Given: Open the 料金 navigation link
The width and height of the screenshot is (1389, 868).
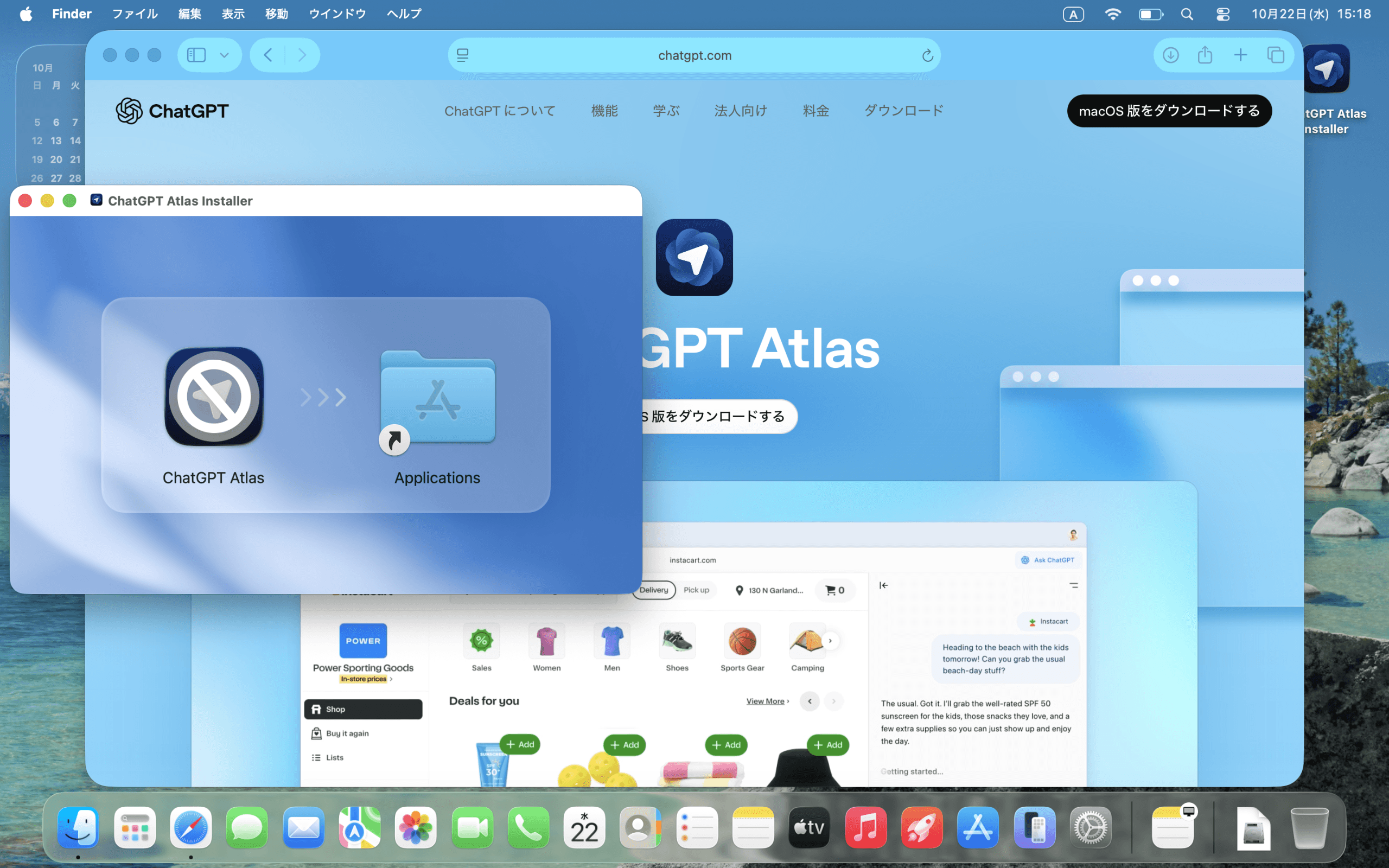Looking at the screenshot, I should 815,111.
